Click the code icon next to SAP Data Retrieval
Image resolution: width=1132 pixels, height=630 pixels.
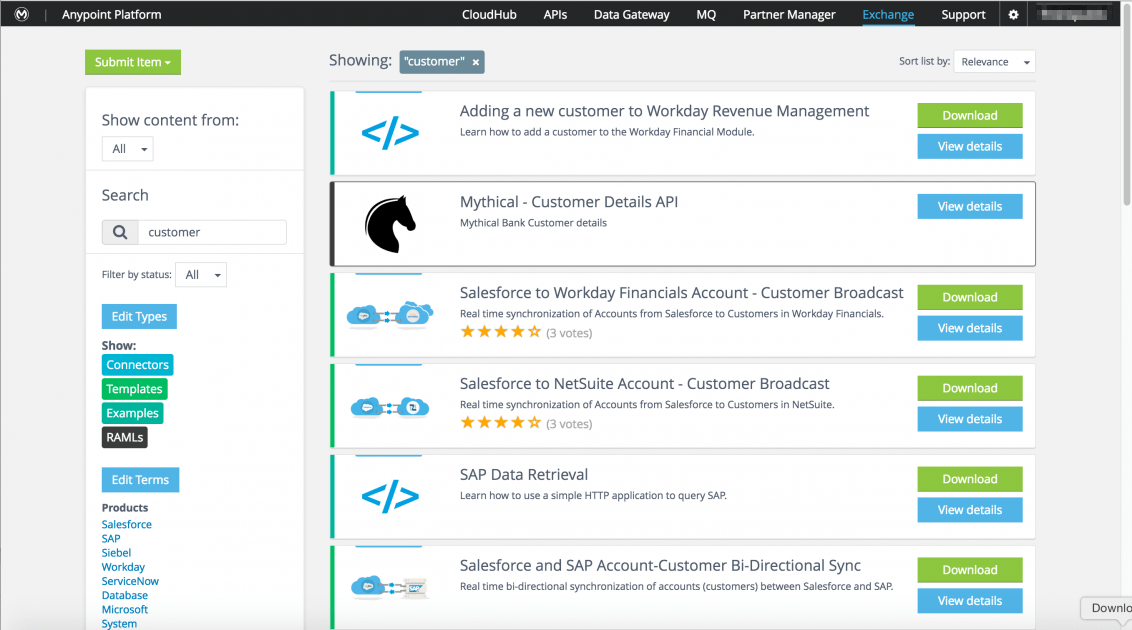tap(389, 496)
